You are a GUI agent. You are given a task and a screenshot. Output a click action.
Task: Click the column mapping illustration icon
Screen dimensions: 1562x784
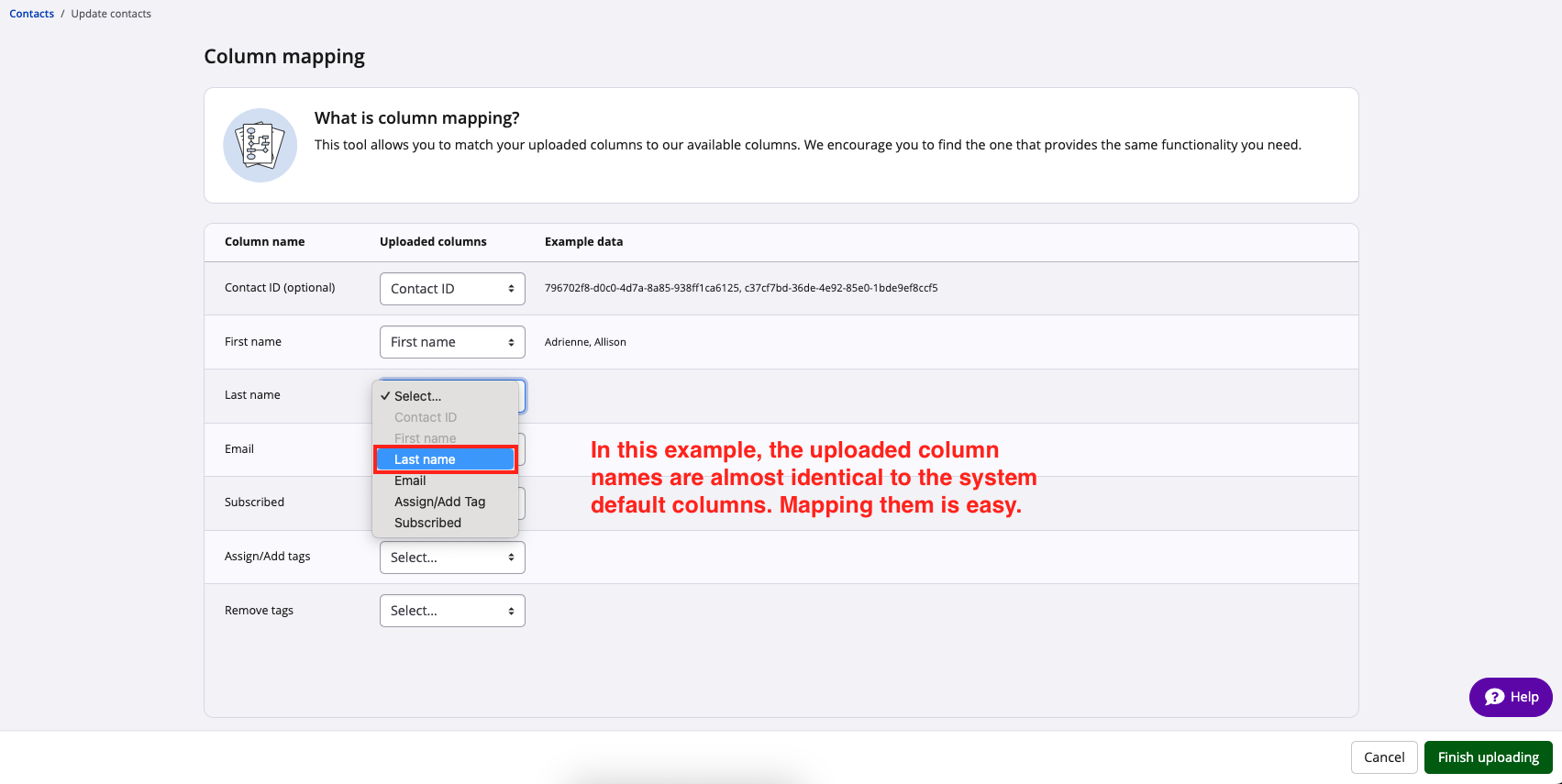click(260, 145)
